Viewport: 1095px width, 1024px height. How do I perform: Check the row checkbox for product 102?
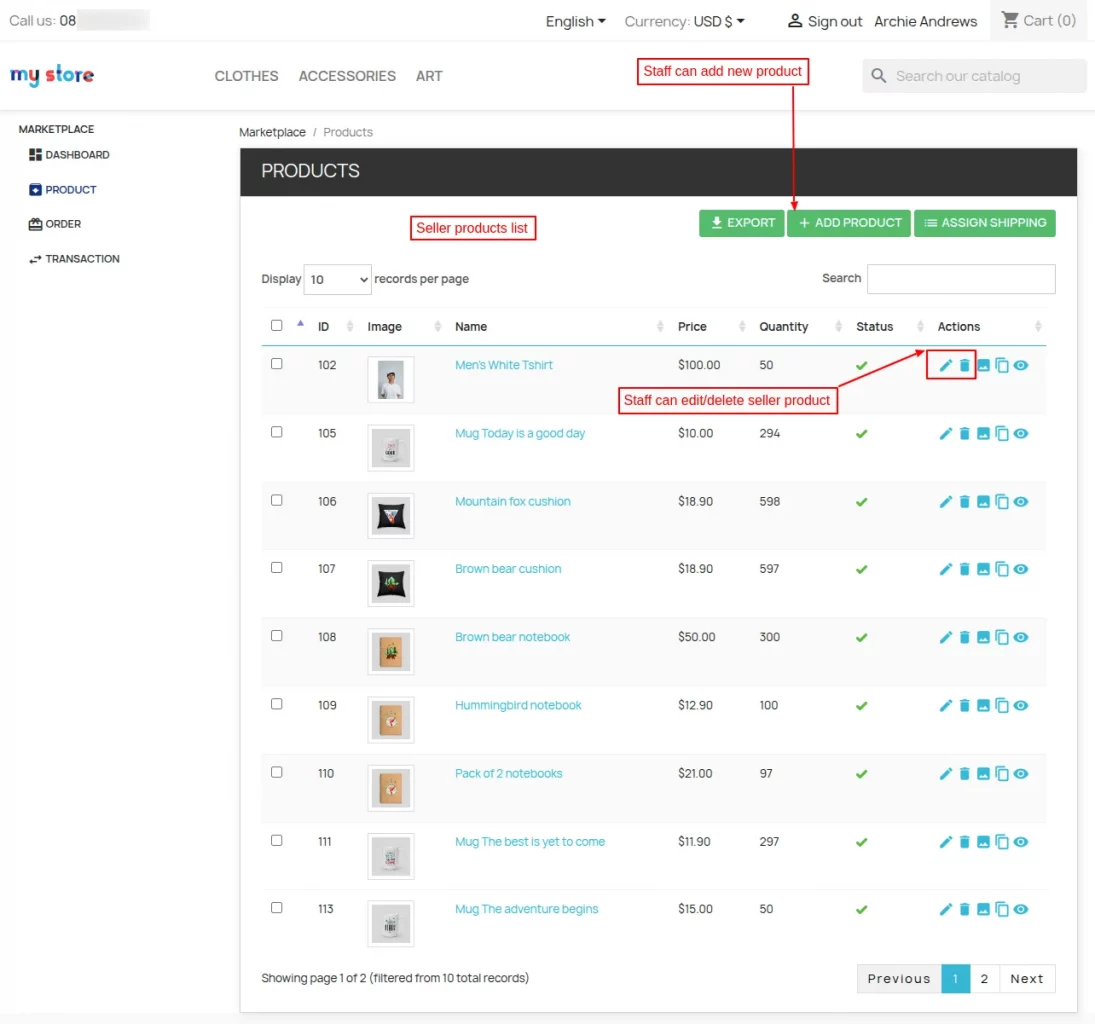point(277,362)
